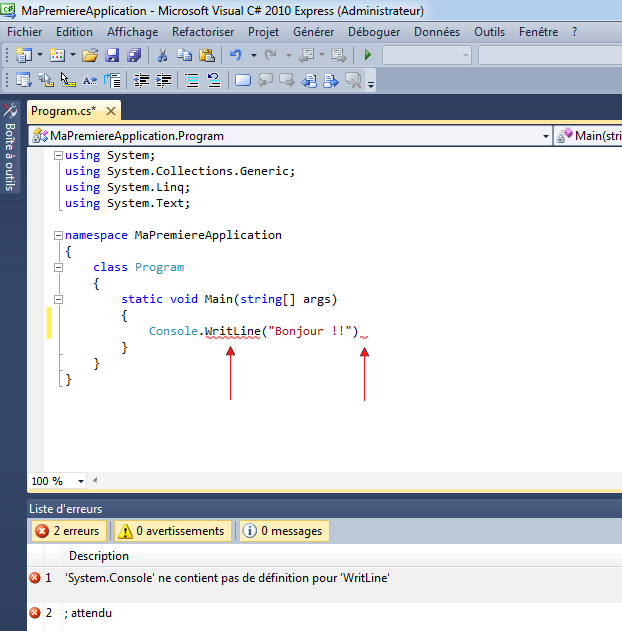Viewport: 622px width, 631px height.
Task: Click the Paste clipboard icon
Action: [x=207, y=55]
